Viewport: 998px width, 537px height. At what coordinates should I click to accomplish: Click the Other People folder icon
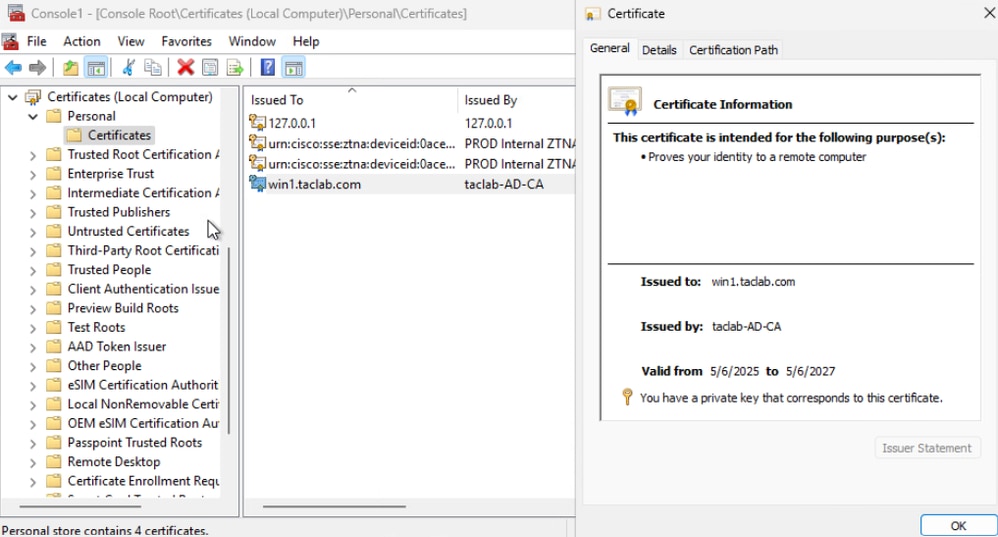coord(54,366)
